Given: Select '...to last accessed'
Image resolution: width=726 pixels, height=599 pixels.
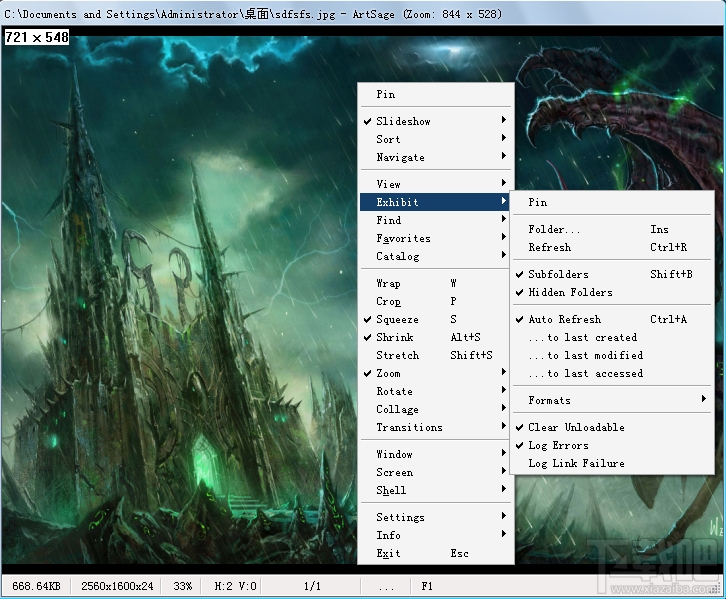Looking at the screenshot, I should [612, 373].
